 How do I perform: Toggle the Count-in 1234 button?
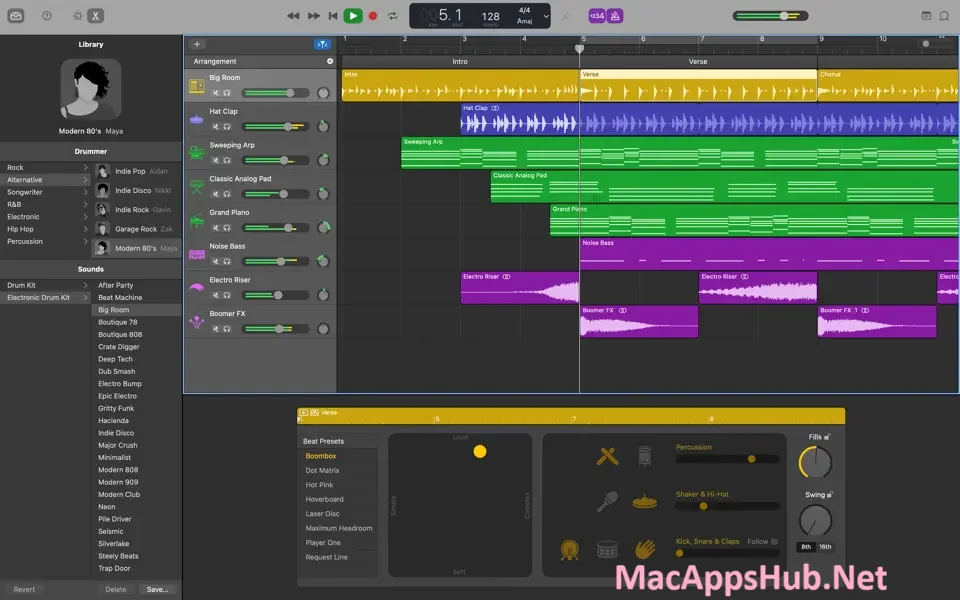pyautogui.click(x=597, y=16)
